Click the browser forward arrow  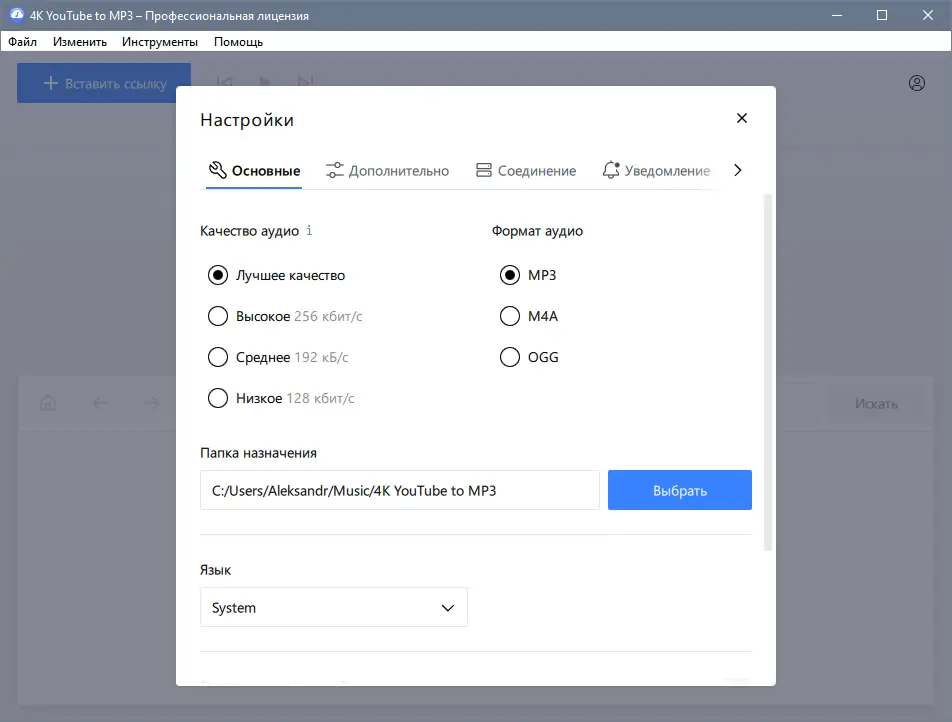coord(151,403)
